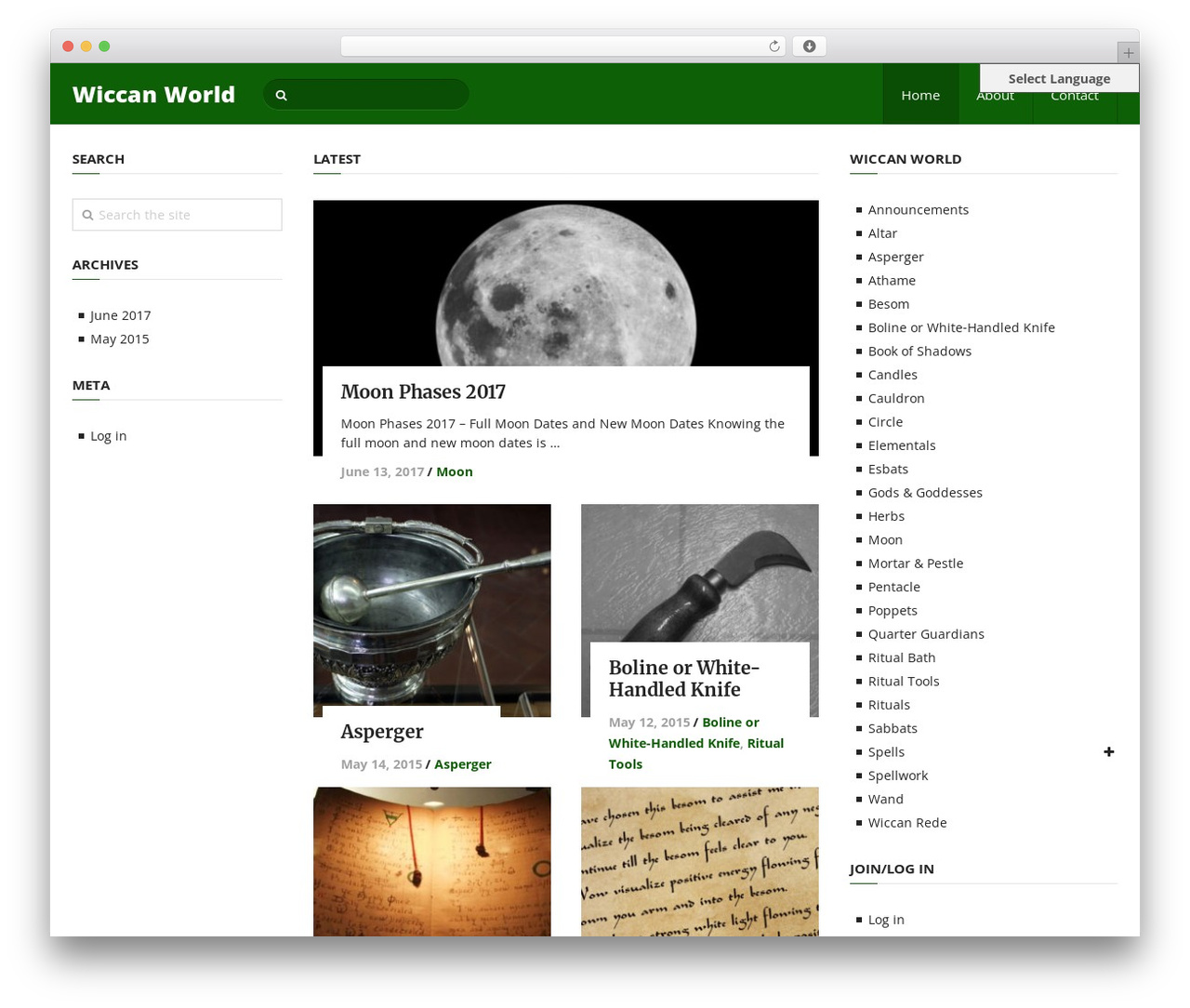Screen dimensions: 1190x1008
Task: Open the Moon Phases 2017 post title
Action: [x=423, y=391]
